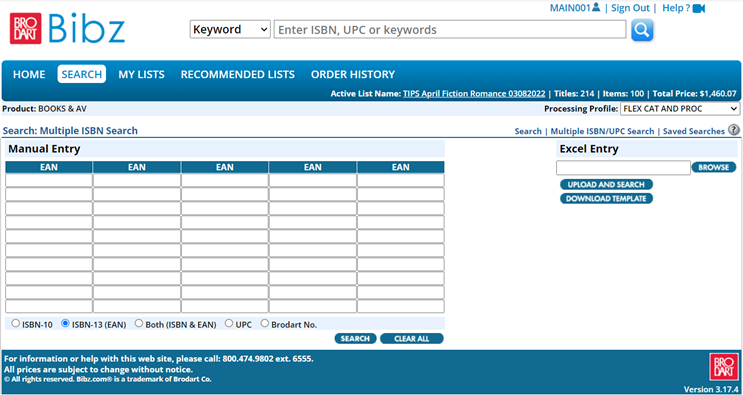The image size is (743, 395).
Task: Click the Product: BOOKS & AV label
Action: [x=45, y=108]
